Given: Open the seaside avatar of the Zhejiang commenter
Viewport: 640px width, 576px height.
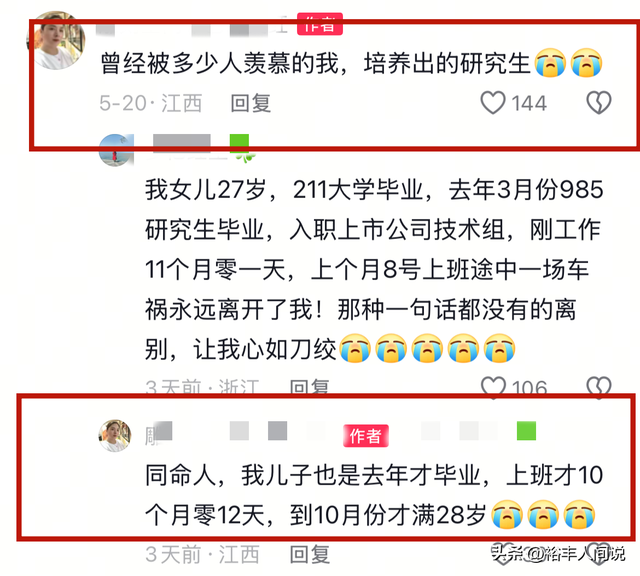Looking at the screenshot, I should pos(116,150).
